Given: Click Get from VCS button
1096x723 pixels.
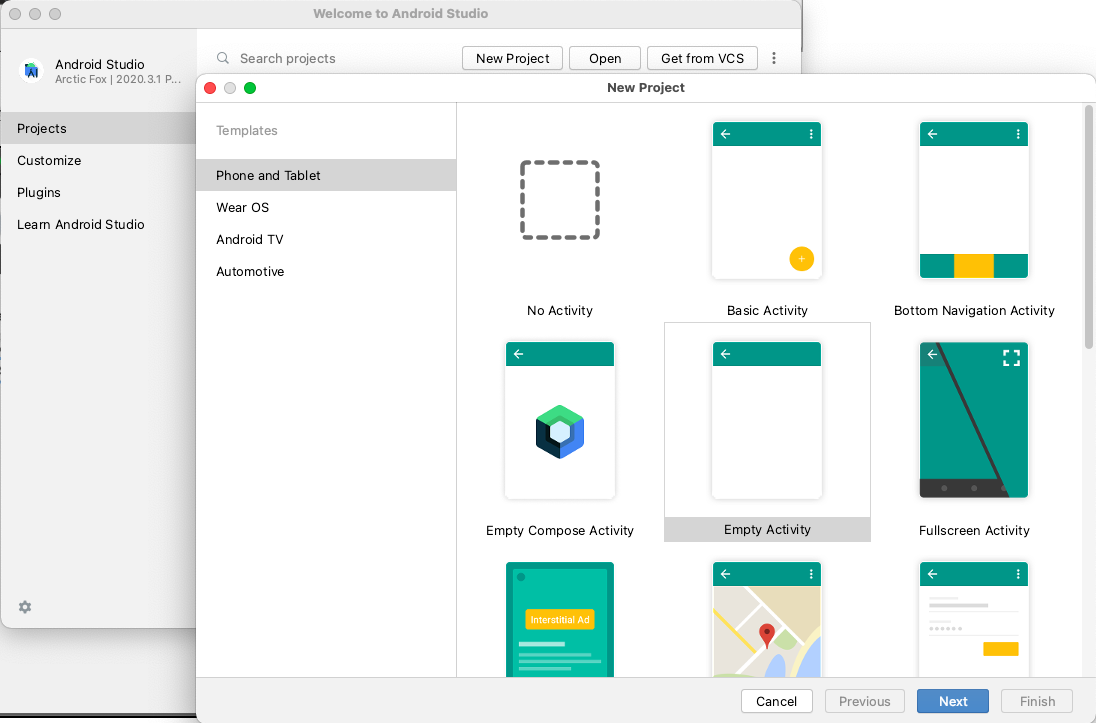Looking at the screenshot, I should point(702,58).
